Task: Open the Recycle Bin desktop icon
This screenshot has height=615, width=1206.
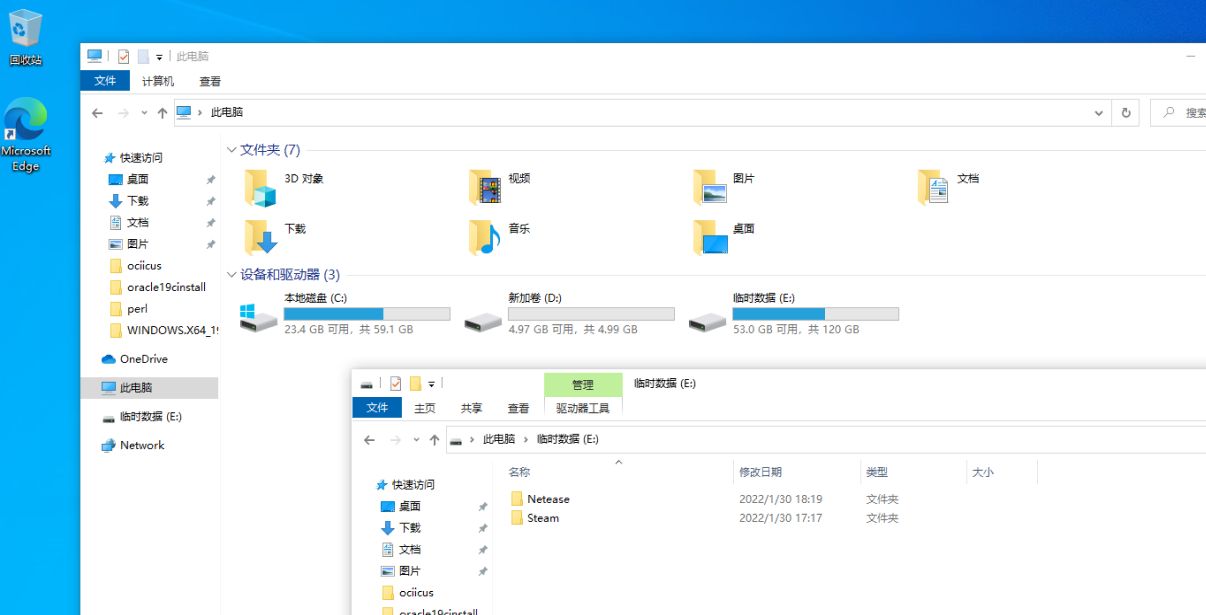Action: point(24,35)
